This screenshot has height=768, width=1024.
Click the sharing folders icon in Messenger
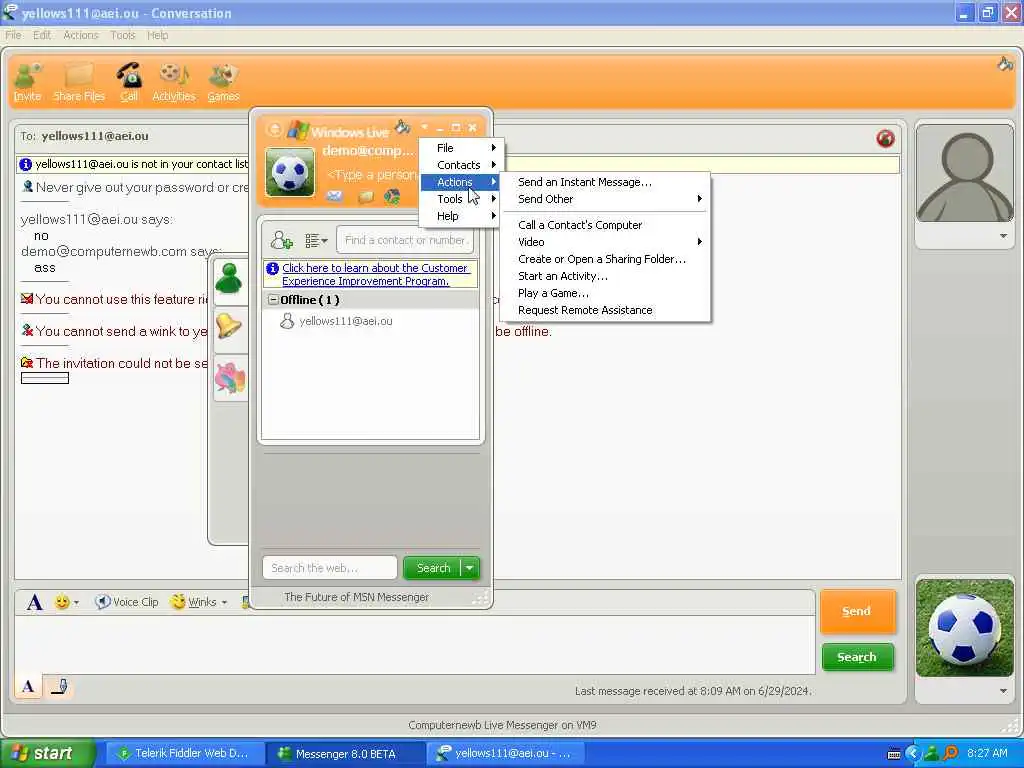point(366,196)
